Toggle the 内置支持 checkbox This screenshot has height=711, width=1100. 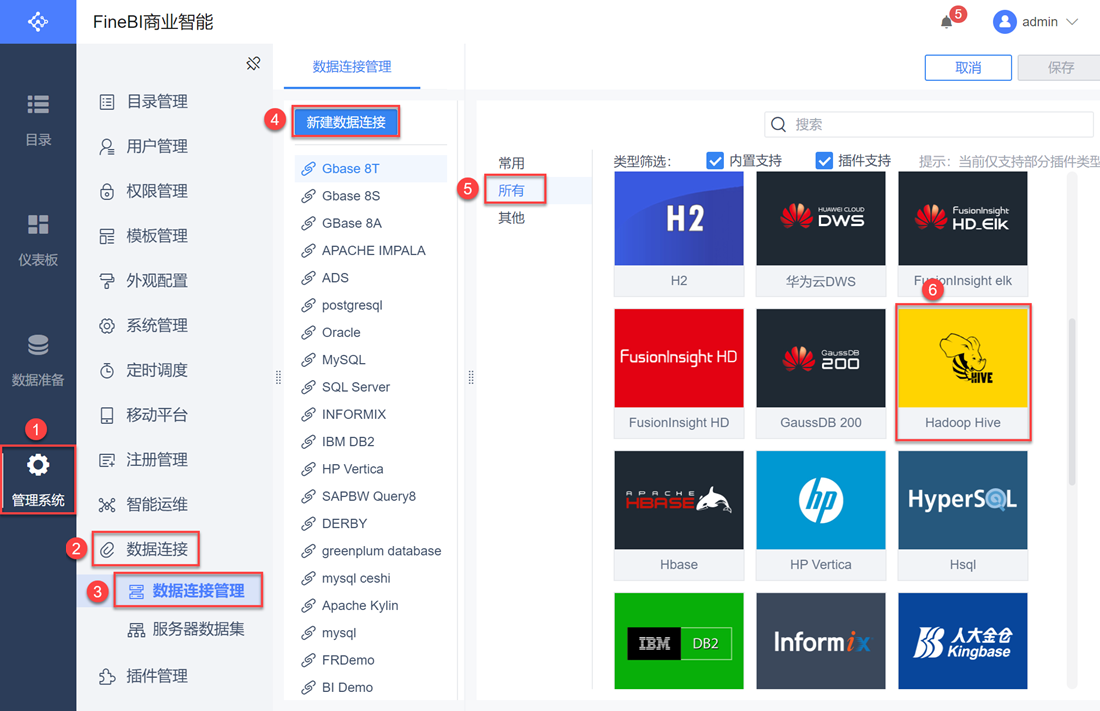pos(715,161)
